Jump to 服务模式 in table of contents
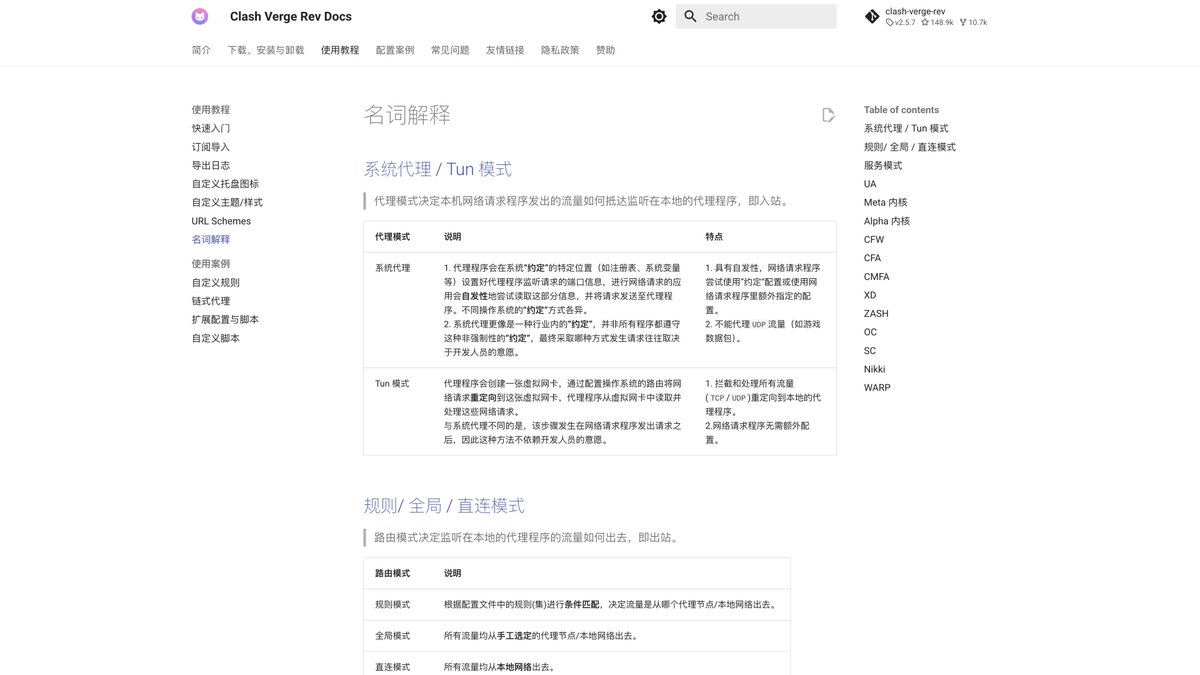Viewport: 1200px width, 675px height. [x=883, y=165]
